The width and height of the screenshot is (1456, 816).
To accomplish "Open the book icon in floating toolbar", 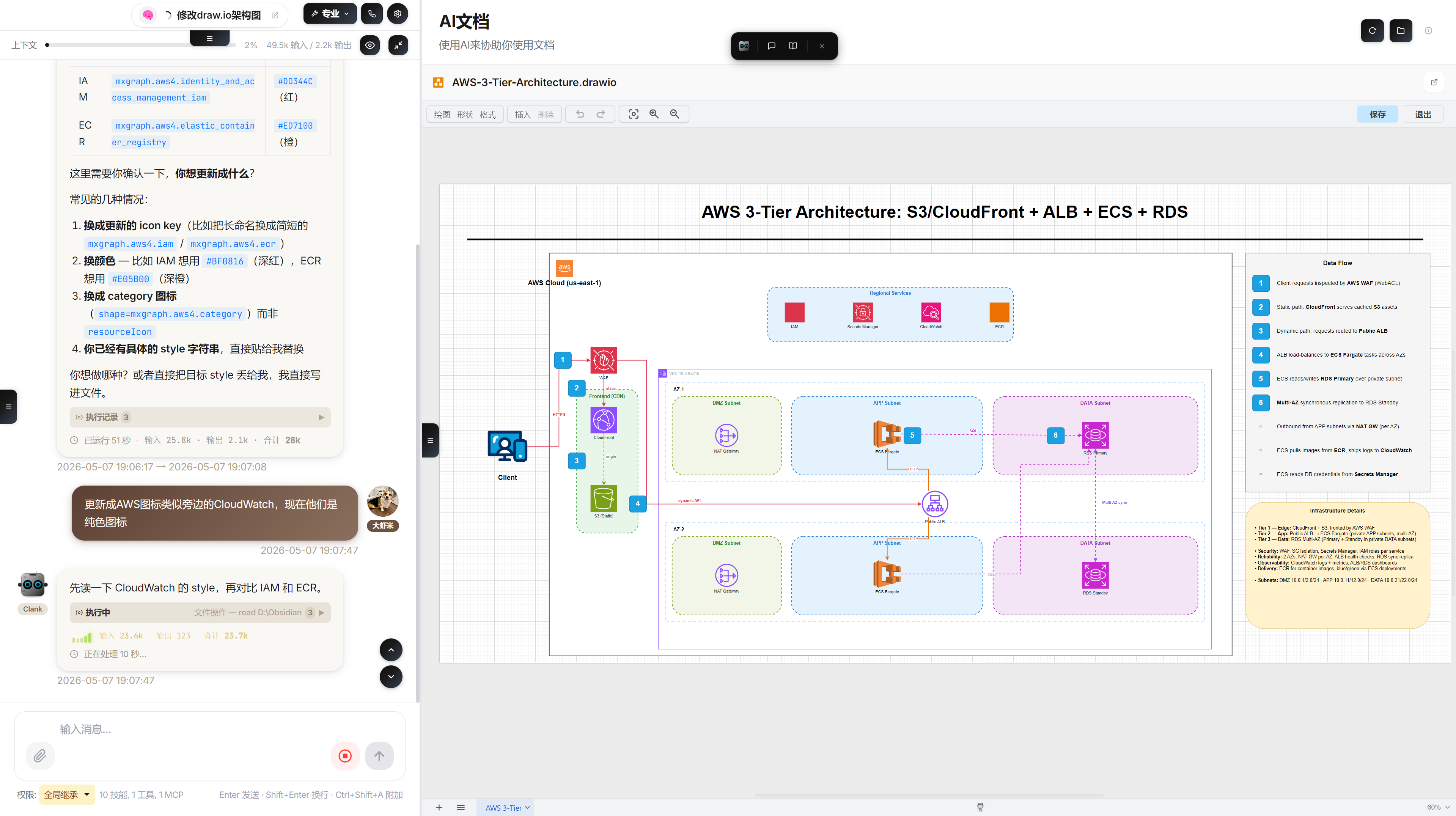I will point(793,46).
